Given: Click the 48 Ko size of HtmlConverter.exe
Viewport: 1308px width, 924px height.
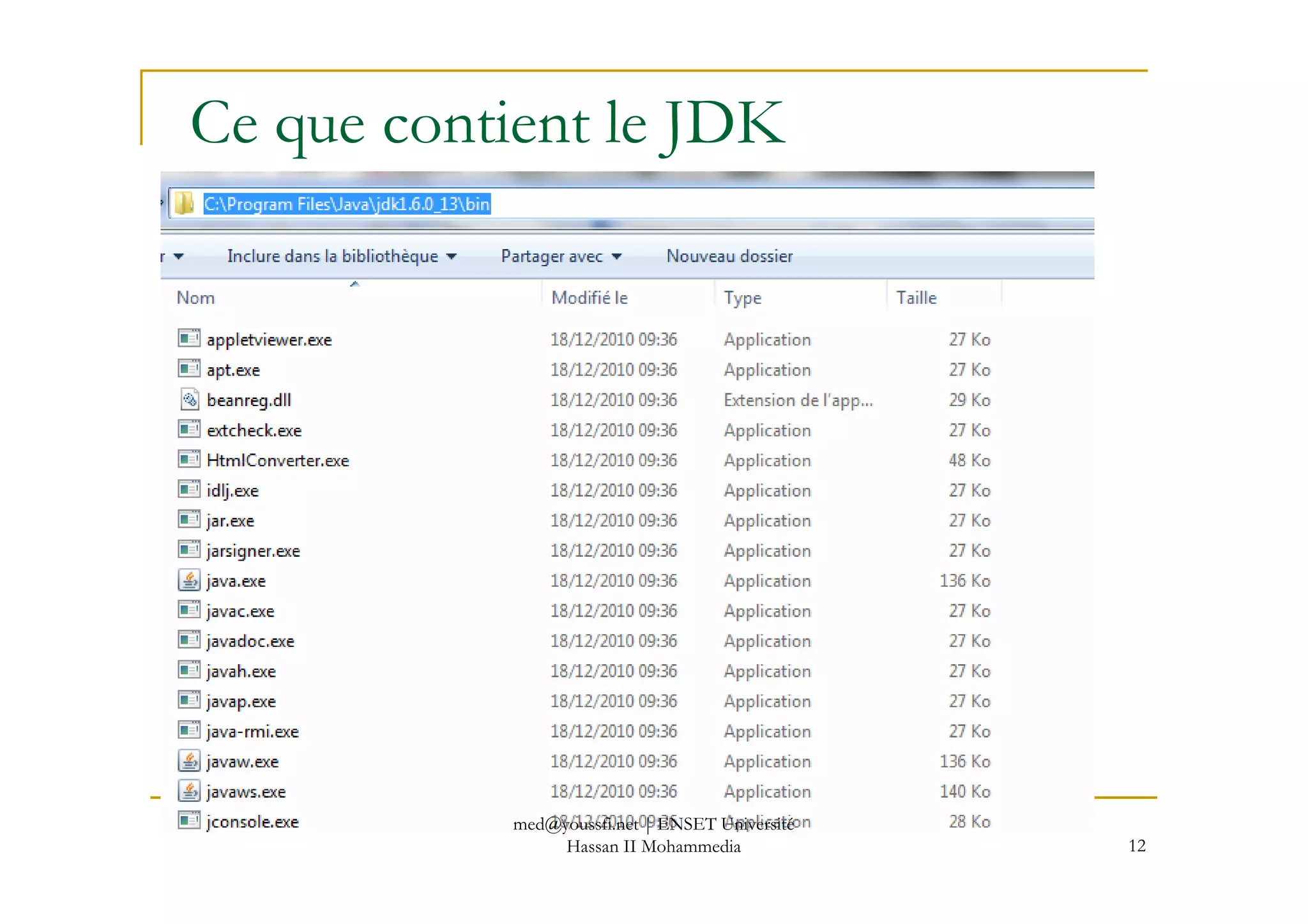Looking at the screenshot, I should (969, 460).
